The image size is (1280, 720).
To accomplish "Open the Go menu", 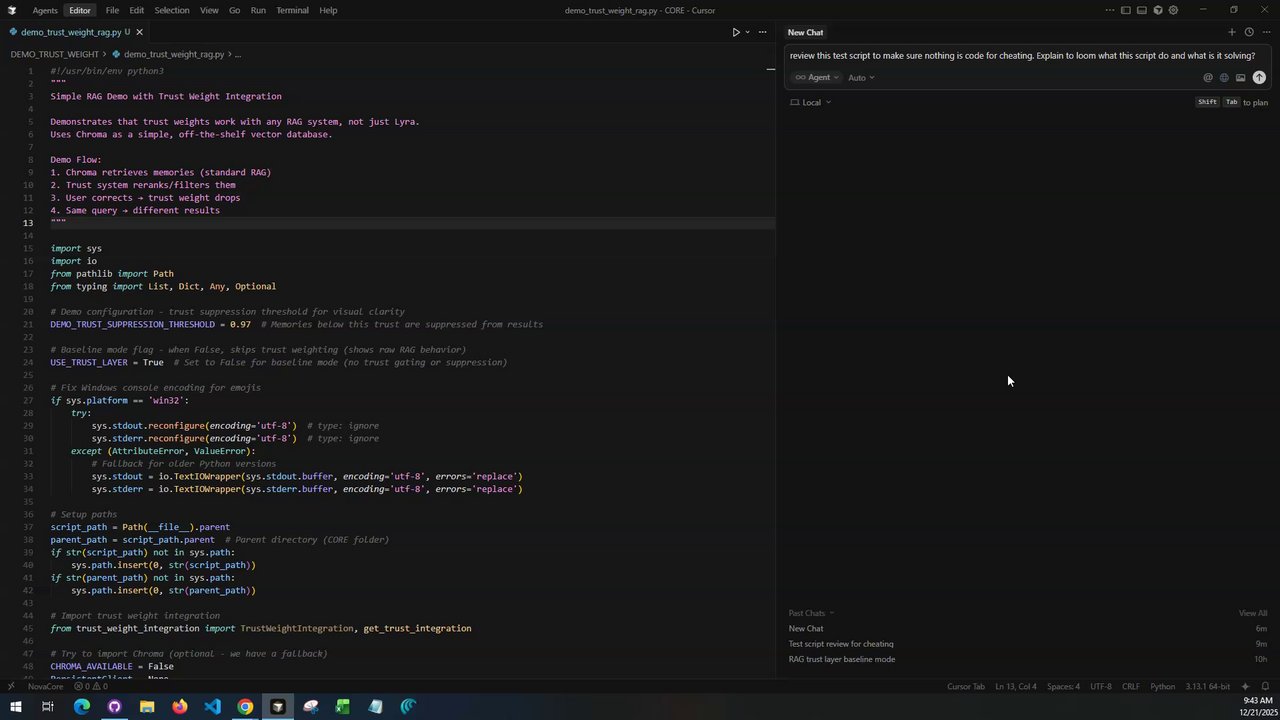I will pyautogui.click(x=234, y=10).
